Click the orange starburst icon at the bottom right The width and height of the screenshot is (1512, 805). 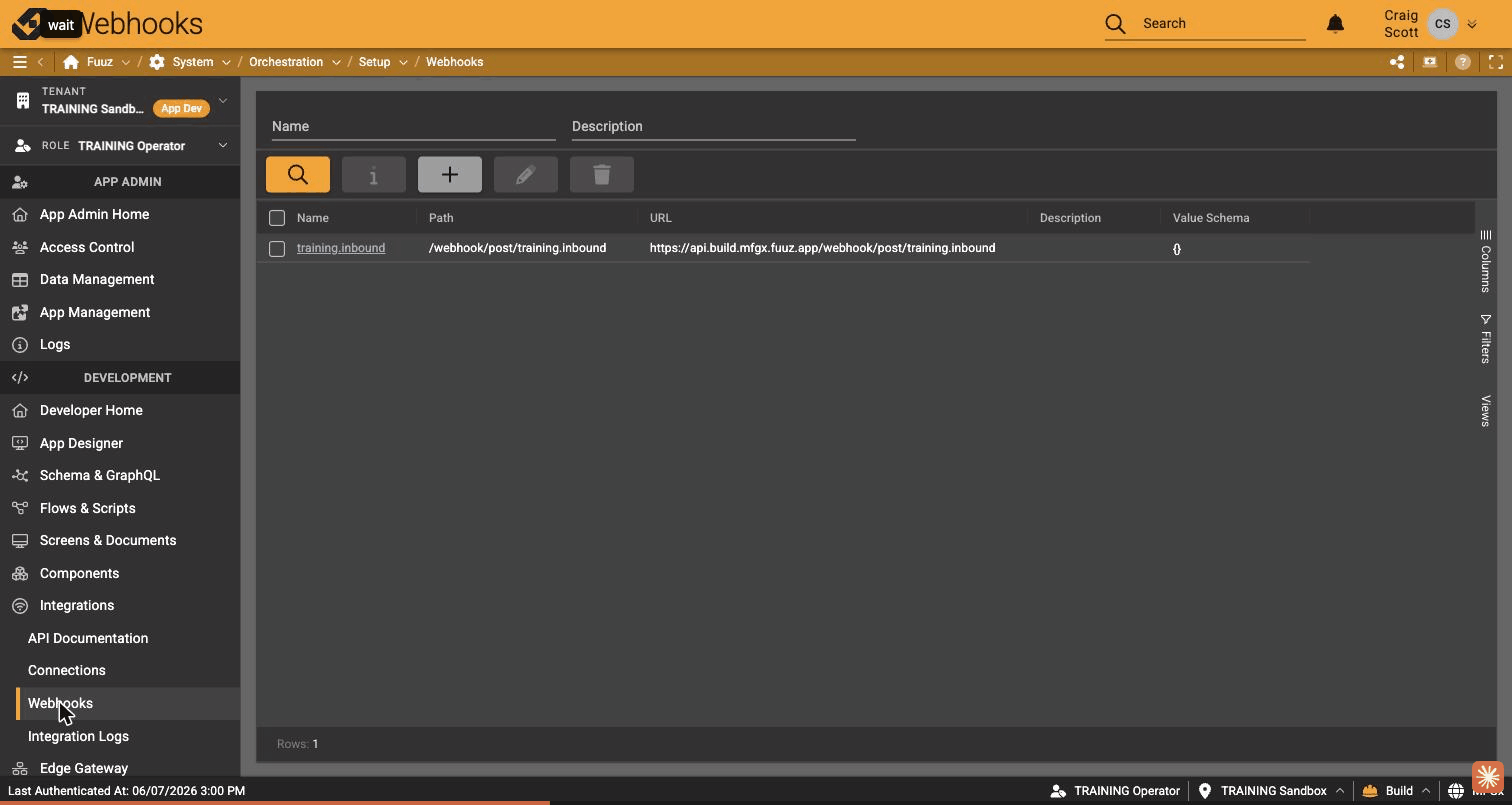[1487, 777]
